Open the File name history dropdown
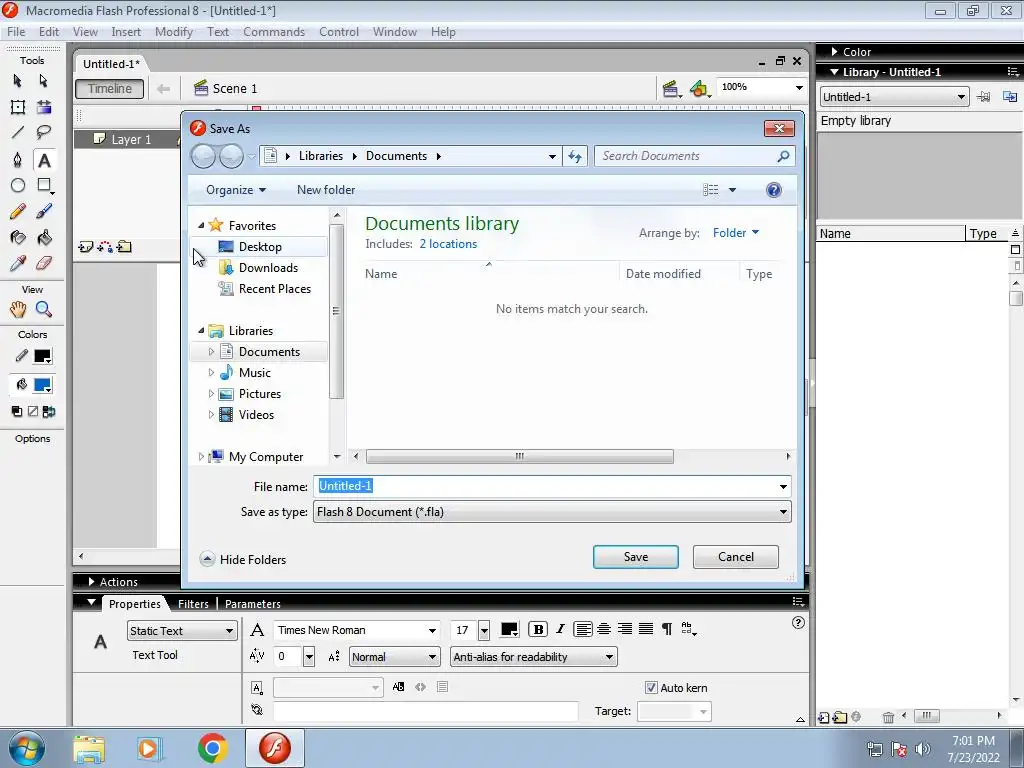The width and height of the screenshot is (1024, 768). pyautogui.click(x=783, y=487)
